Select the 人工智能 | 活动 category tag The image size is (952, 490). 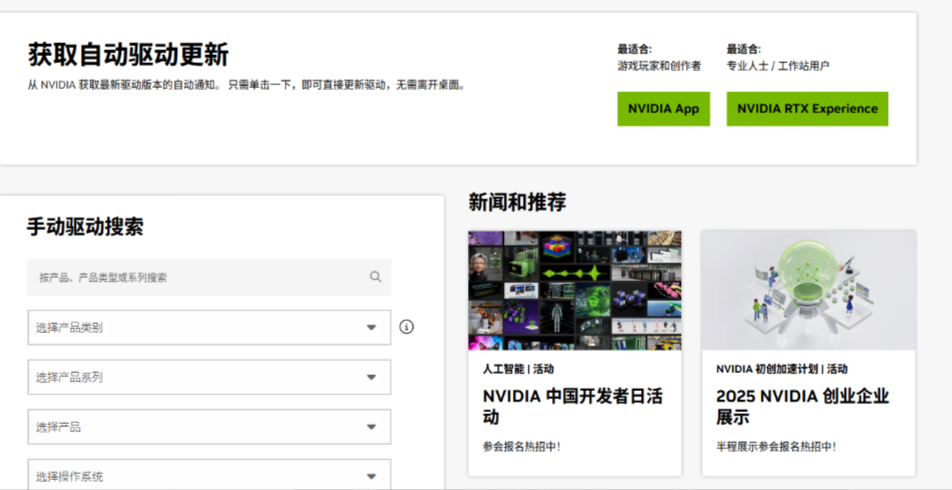tap(518, 369)
